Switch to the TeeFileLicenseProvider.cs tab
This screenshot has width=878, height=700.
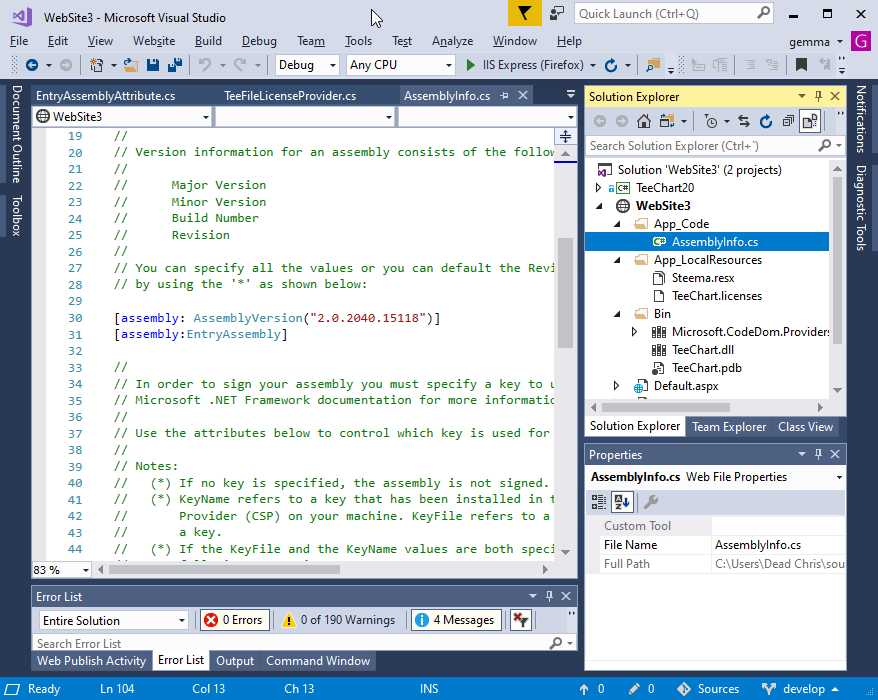click(290, 96)
